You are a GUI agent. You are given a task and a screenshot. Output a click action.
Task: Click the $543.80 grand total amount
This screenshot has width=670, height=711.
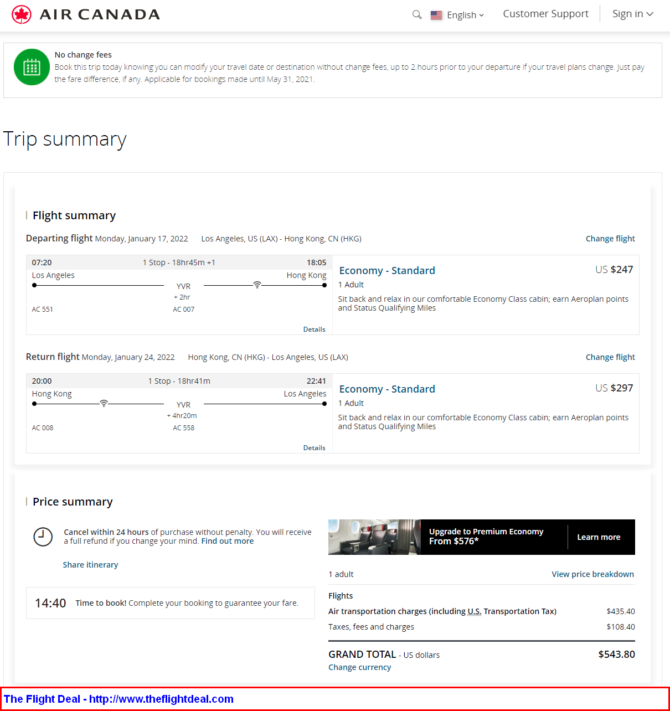pyautogui.click(x=617, y=654)
